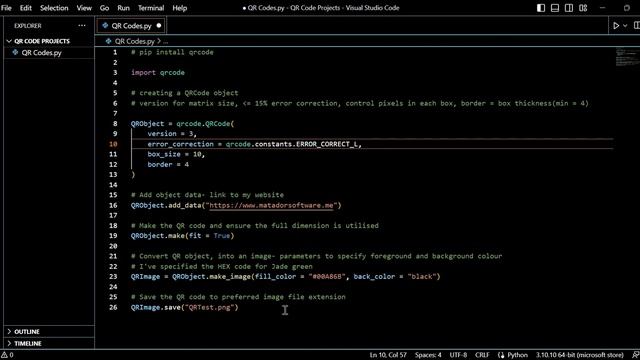Image resolution: width=640 pixels, height=360 pixels.
Task: Open the Run menu
Action: (123, 8)
